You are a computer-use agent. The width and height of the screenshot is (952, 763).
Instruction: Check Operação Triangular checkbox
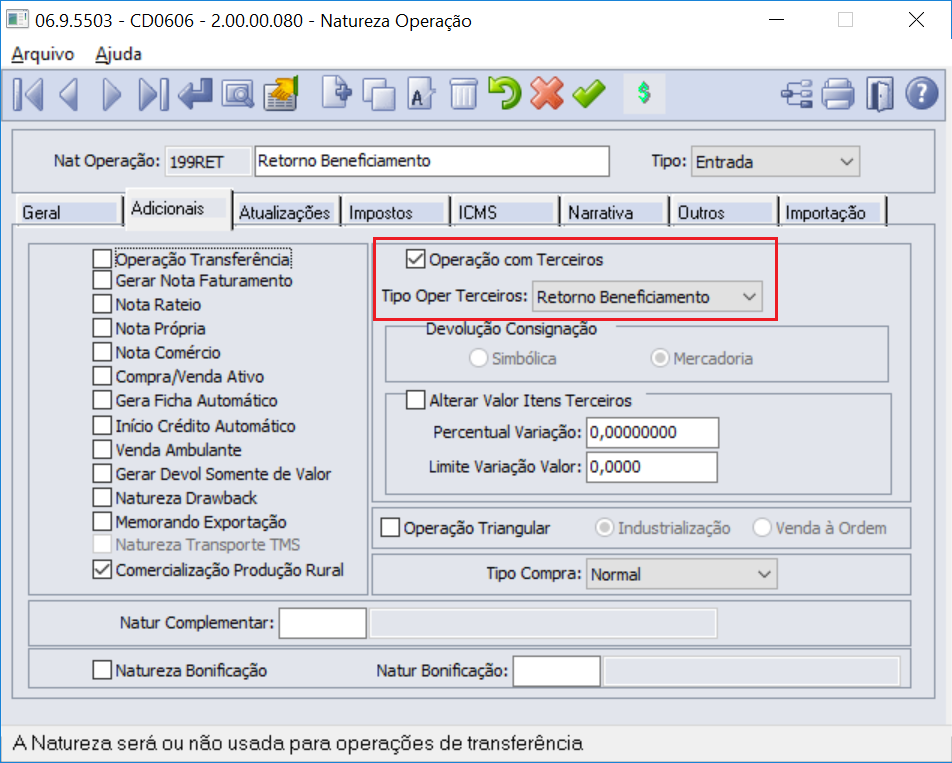[x=390, y=527]
